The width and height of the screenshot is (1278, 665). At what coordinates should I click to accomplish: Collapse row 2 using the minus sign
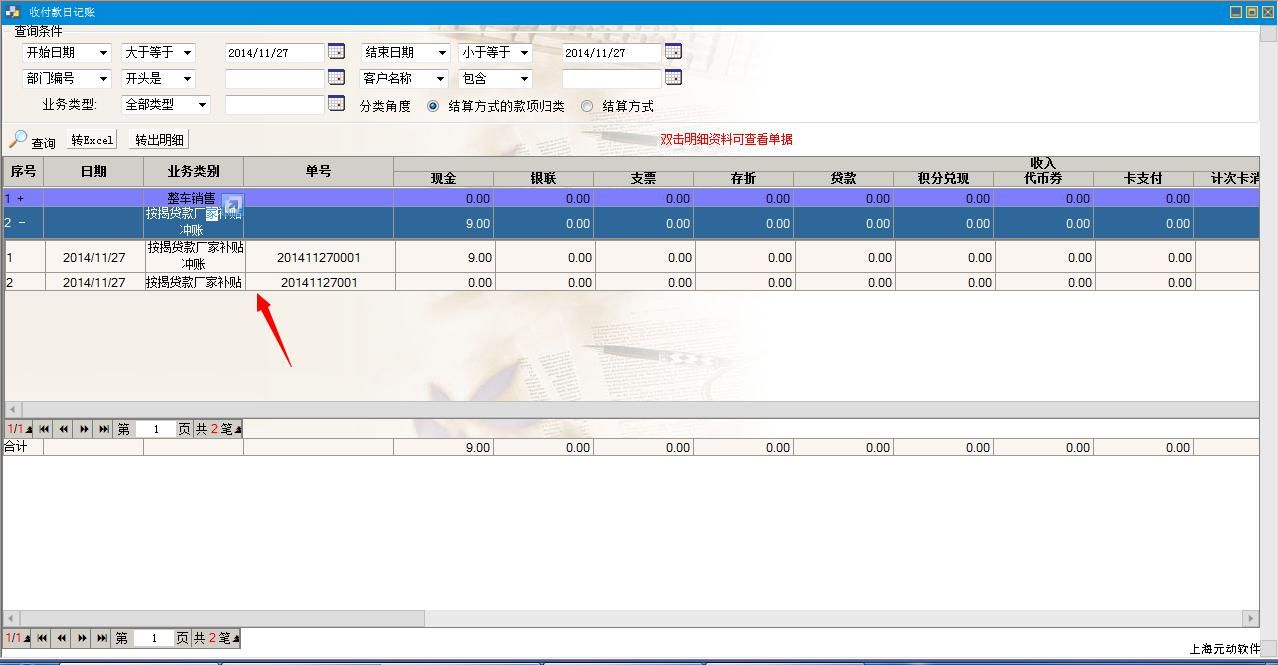coord(20,223)
